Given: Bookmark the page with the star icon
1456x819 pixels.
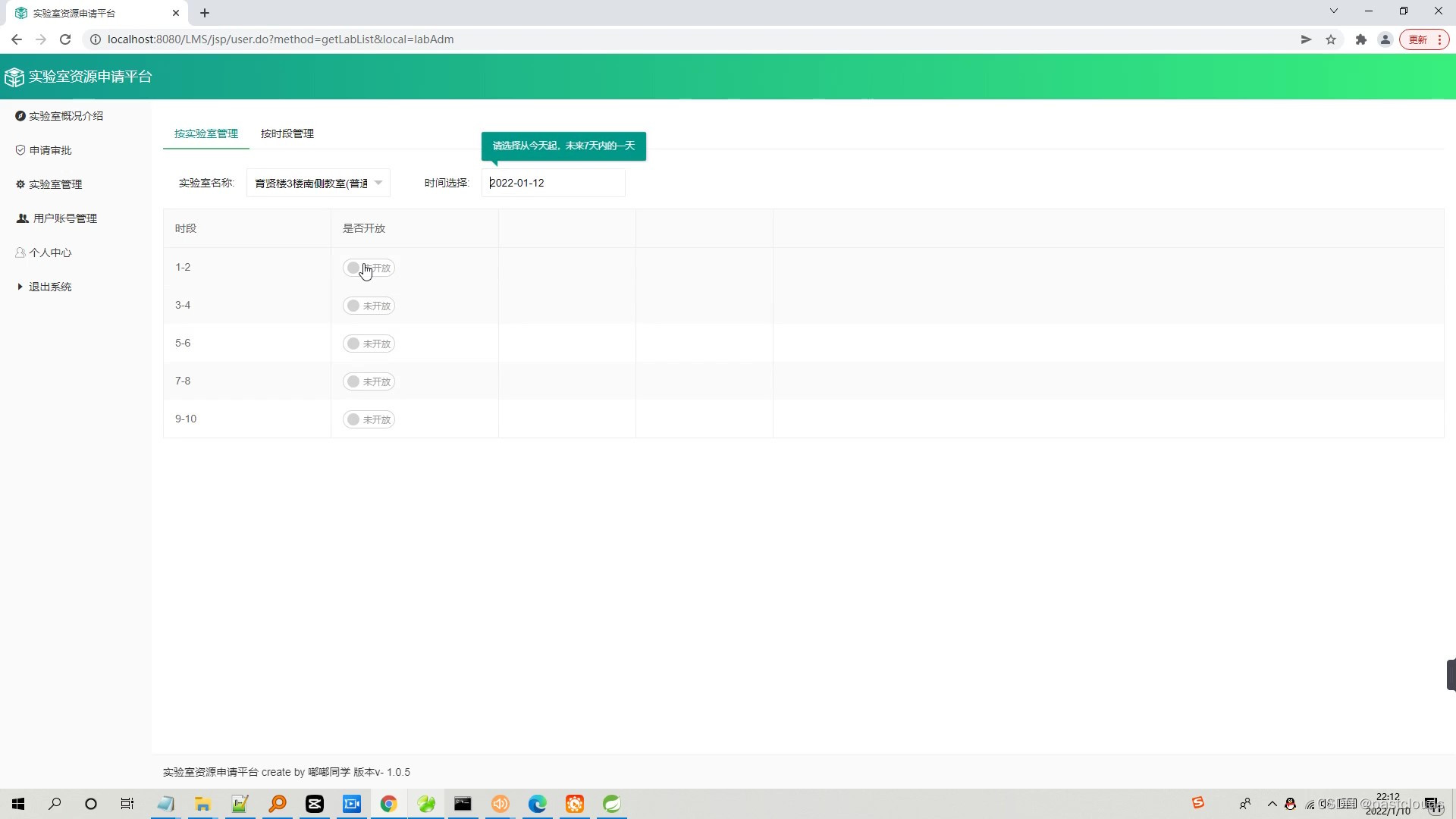Looking at the screenshot, I should click(1331, 39).
